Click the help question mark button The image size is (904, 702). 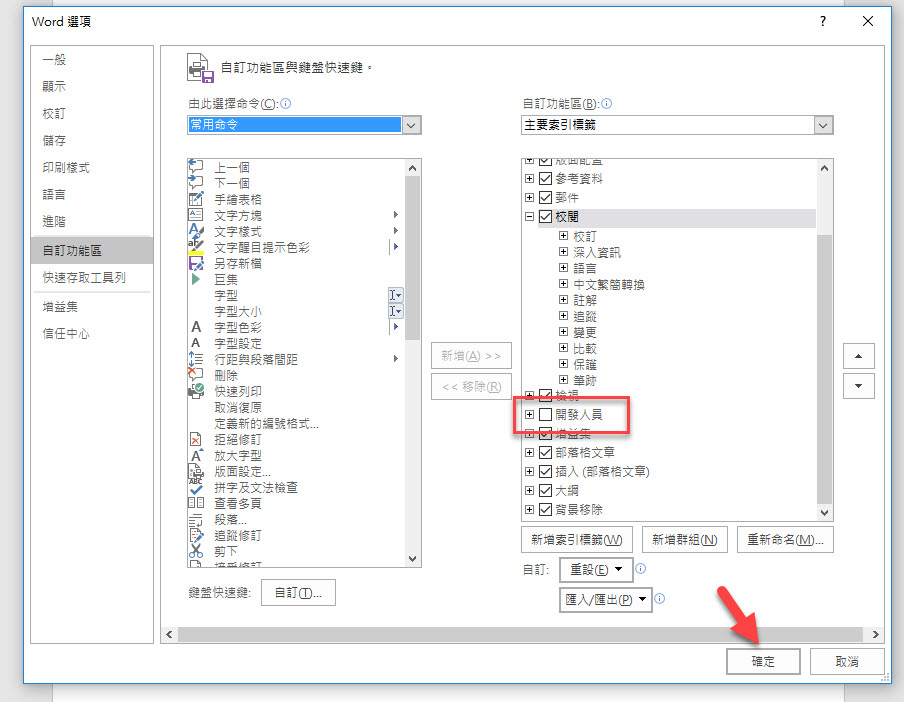[x=823, y=21]
